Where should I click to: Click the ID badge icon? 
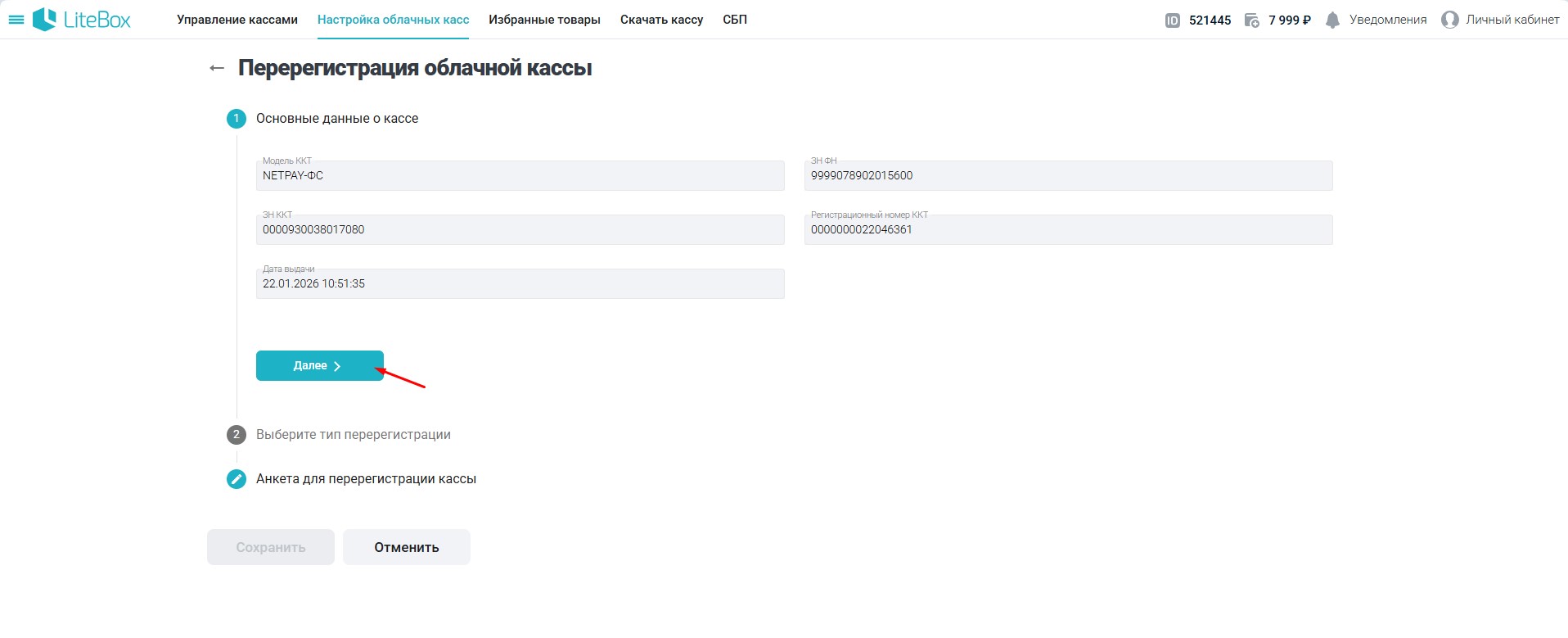[1172, 20]
